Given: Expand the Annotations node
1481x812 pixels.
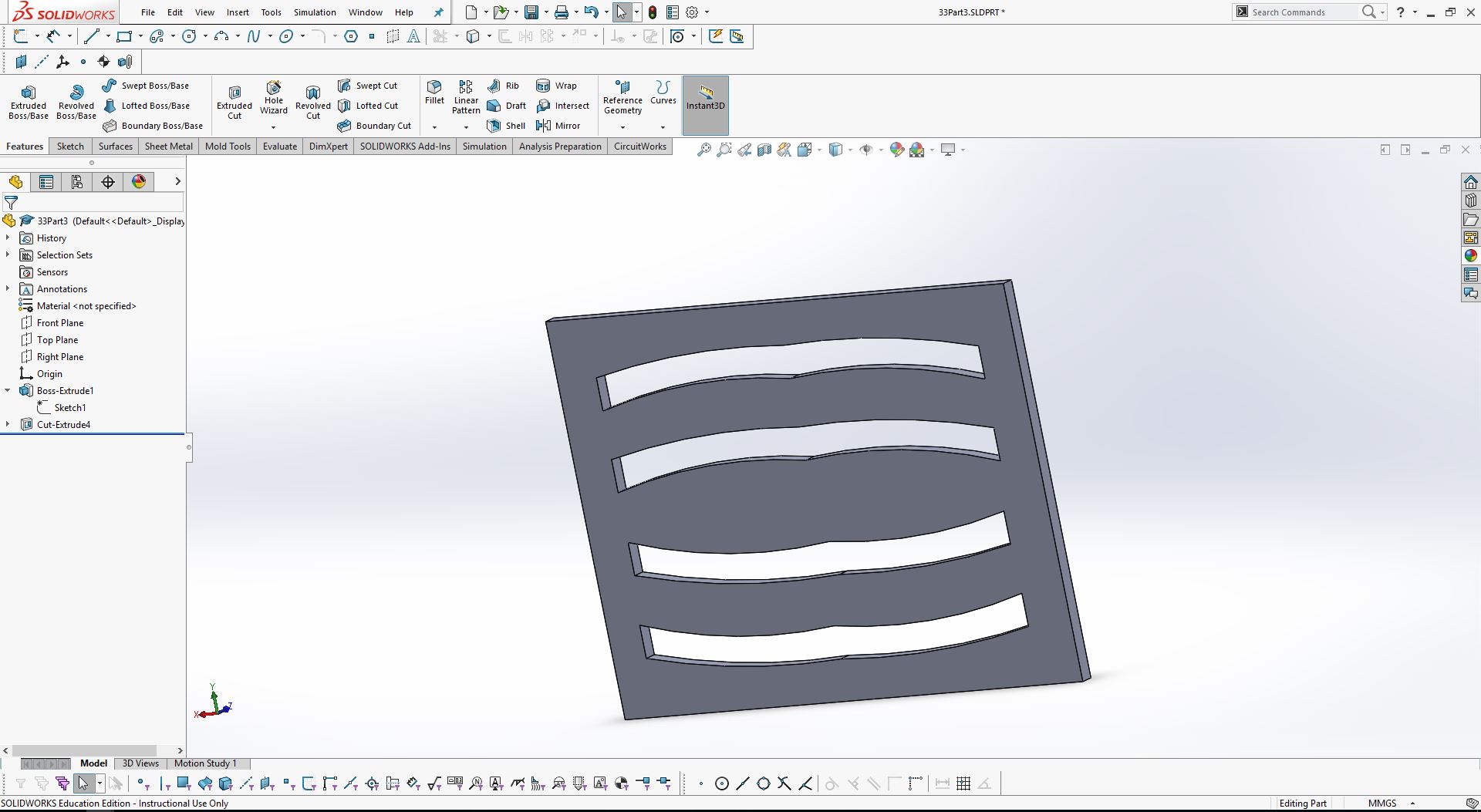Looking at the screenshot, I should pos(8,289).
